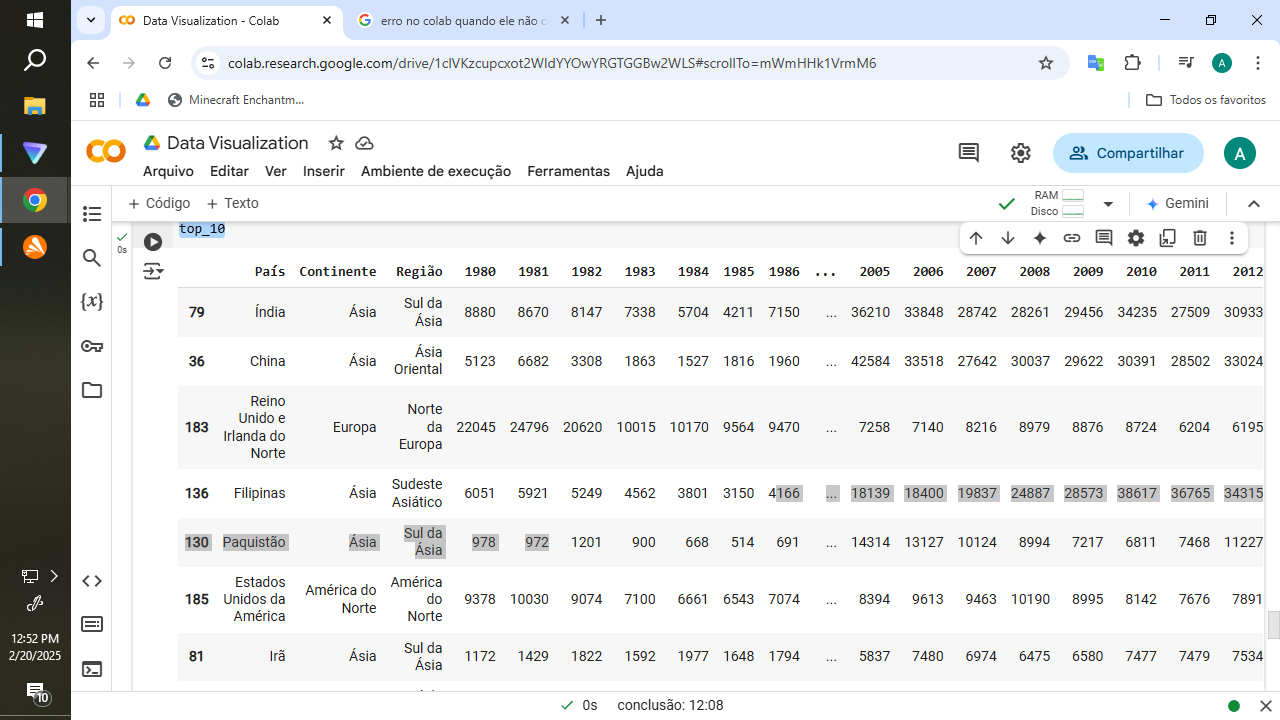Generate with AI sparkle icon in cell toolbar
1280x720 pixels.
(x=1040, y=238)
